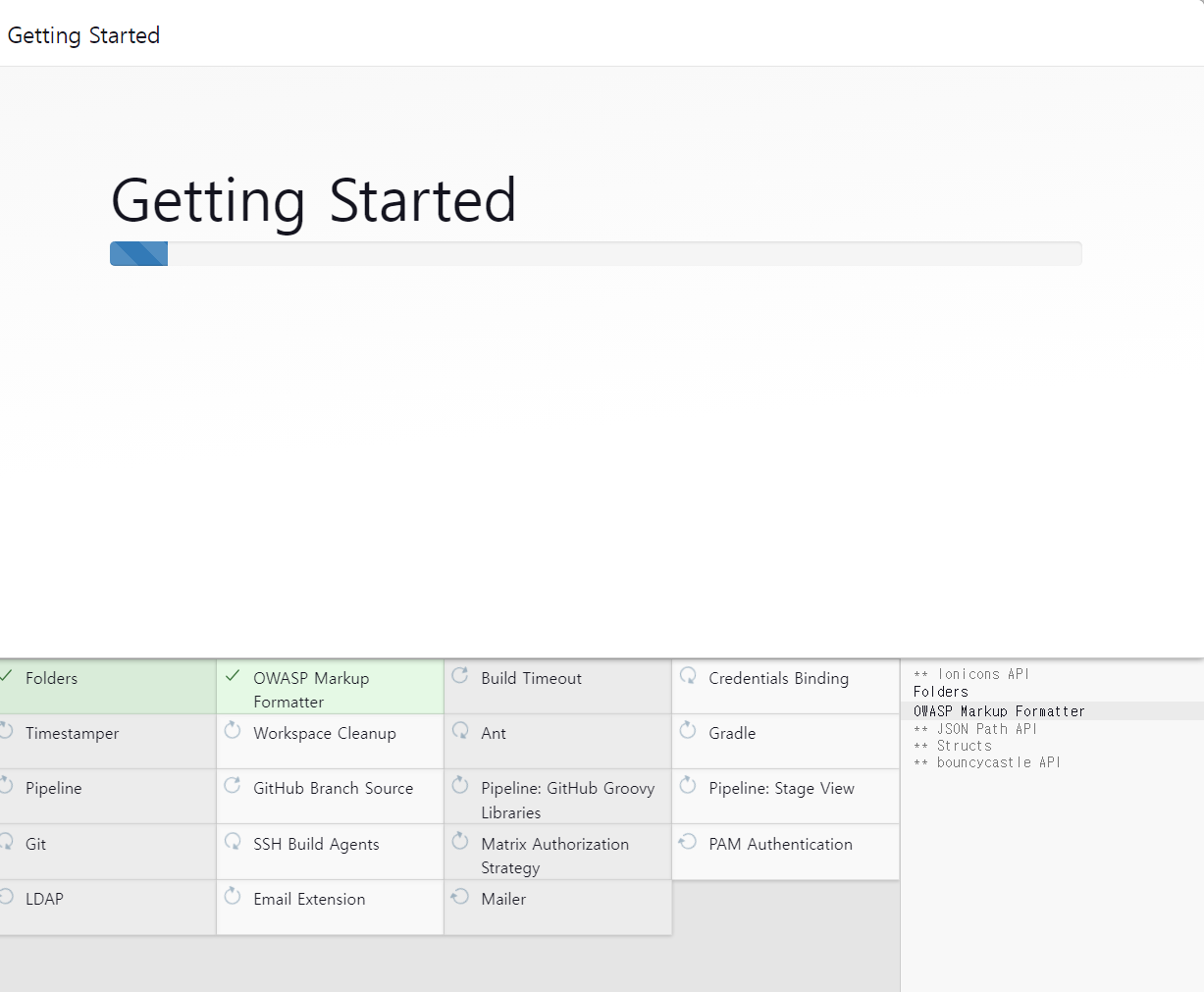Select the Credentials Binding plugin label
Screen dimensions: 1204x992
778,678
